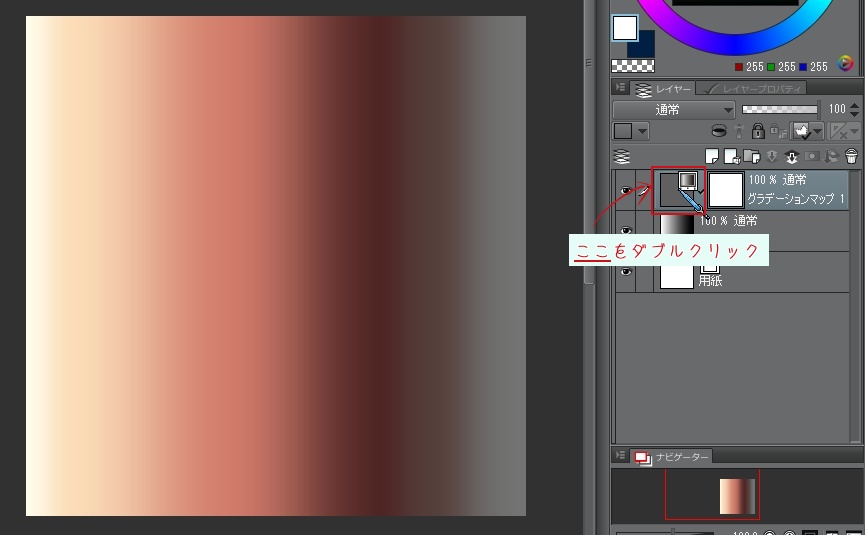Open the ruler range dropdown arrow
Viewport: 865px width, 535px height.
point(855,131)
